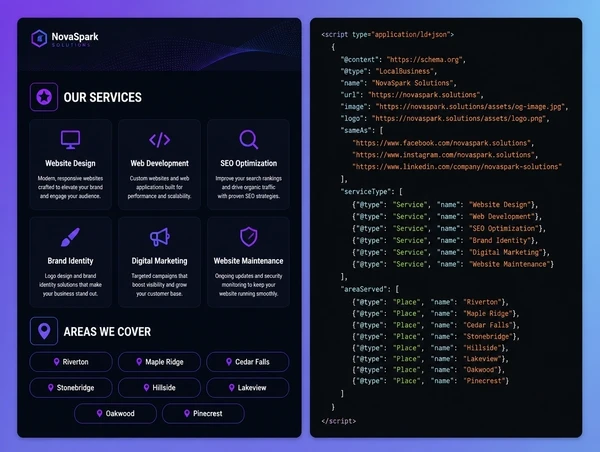
Task: Click the pin icon in the Lakeview pill
Action: (x=232, y=388)
